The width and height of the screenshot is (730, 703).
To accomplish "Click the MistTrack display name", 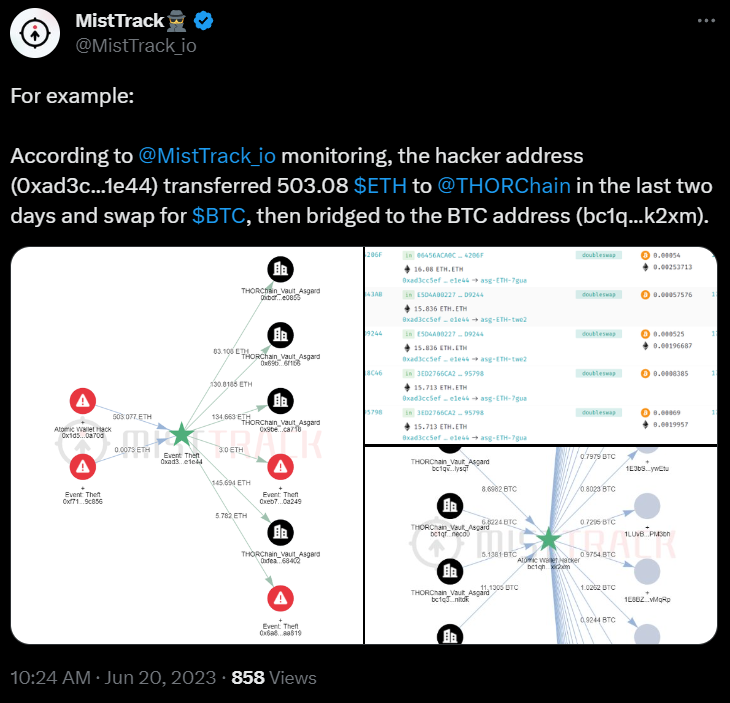I will coord(120,20).
